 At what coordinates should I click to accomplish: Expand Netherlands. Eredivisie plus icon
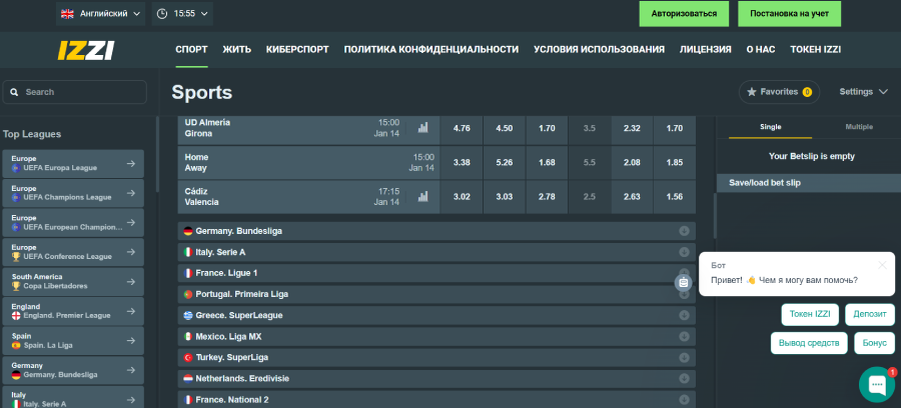pyautogui.click(x=684, y=379)
